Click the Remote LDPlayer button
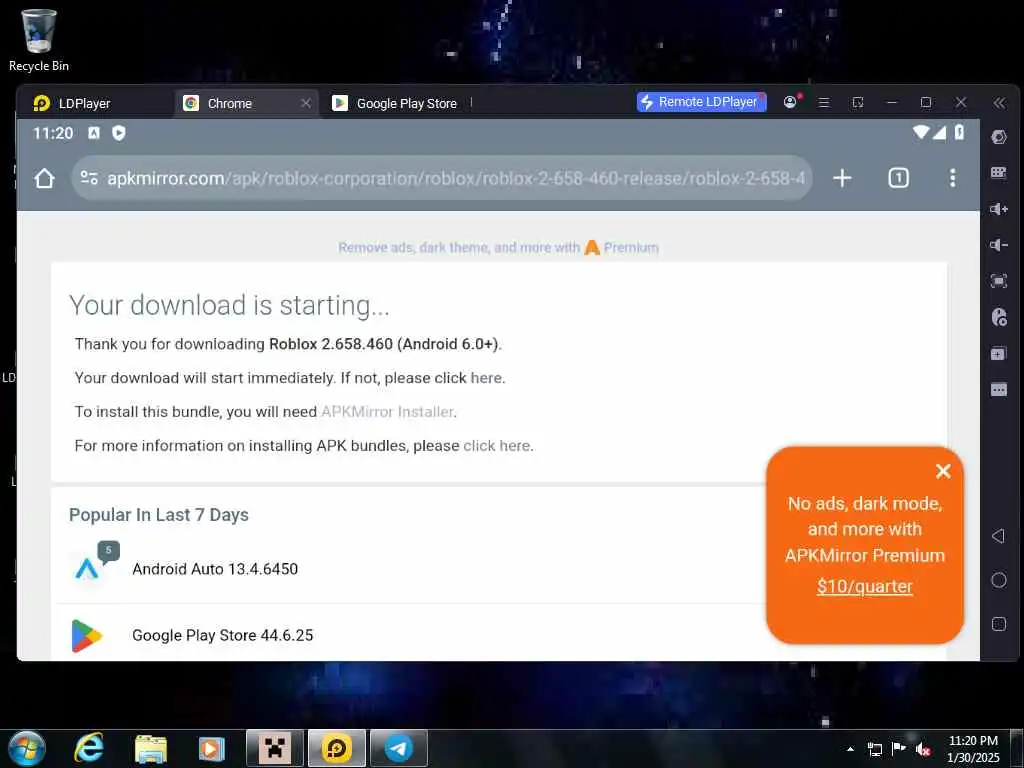Screen dimensions: 1024x768 701,102
